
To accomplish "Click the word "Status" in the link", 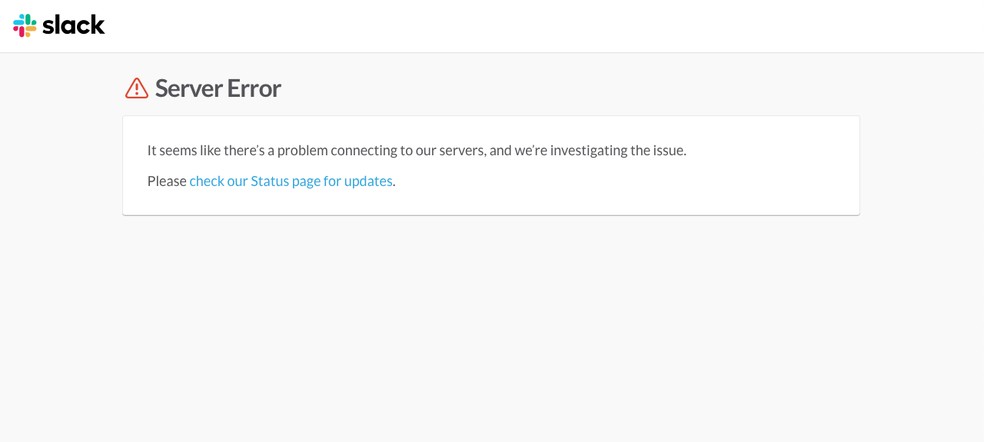I will [x=270, y=181].
